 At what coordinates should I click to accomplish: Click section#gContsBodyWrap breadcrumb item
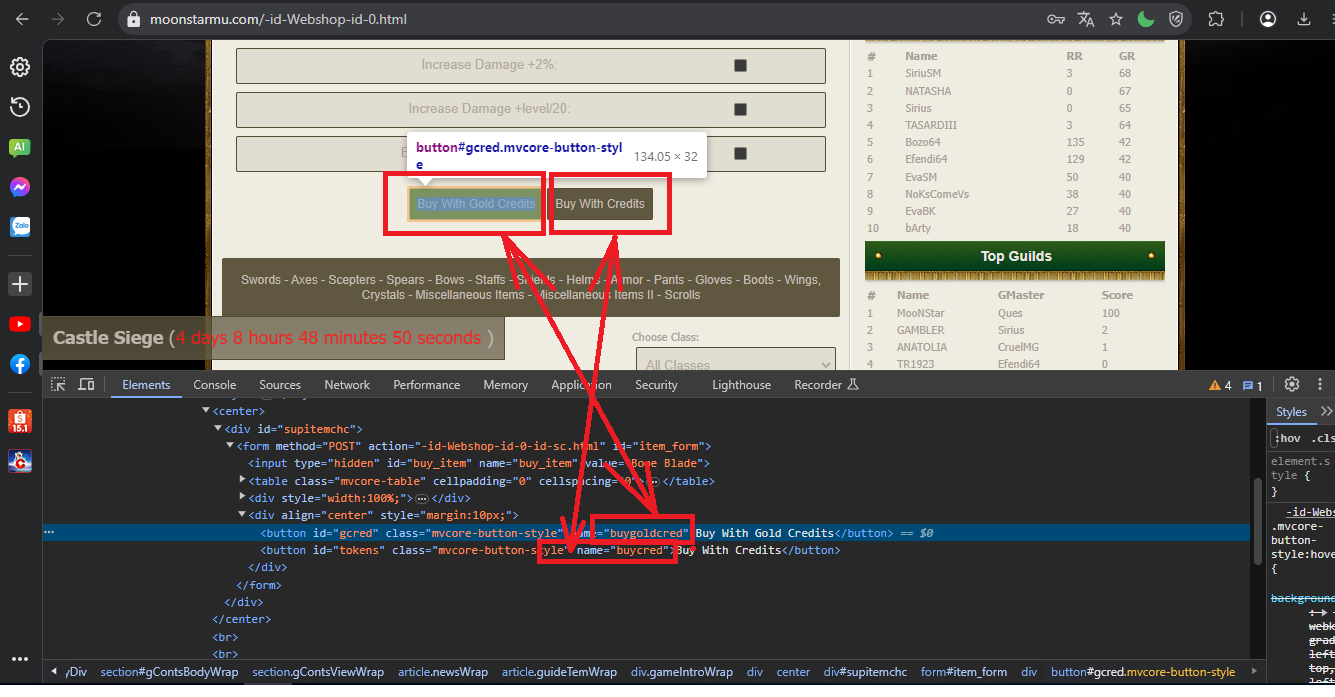tap(169, 672)
